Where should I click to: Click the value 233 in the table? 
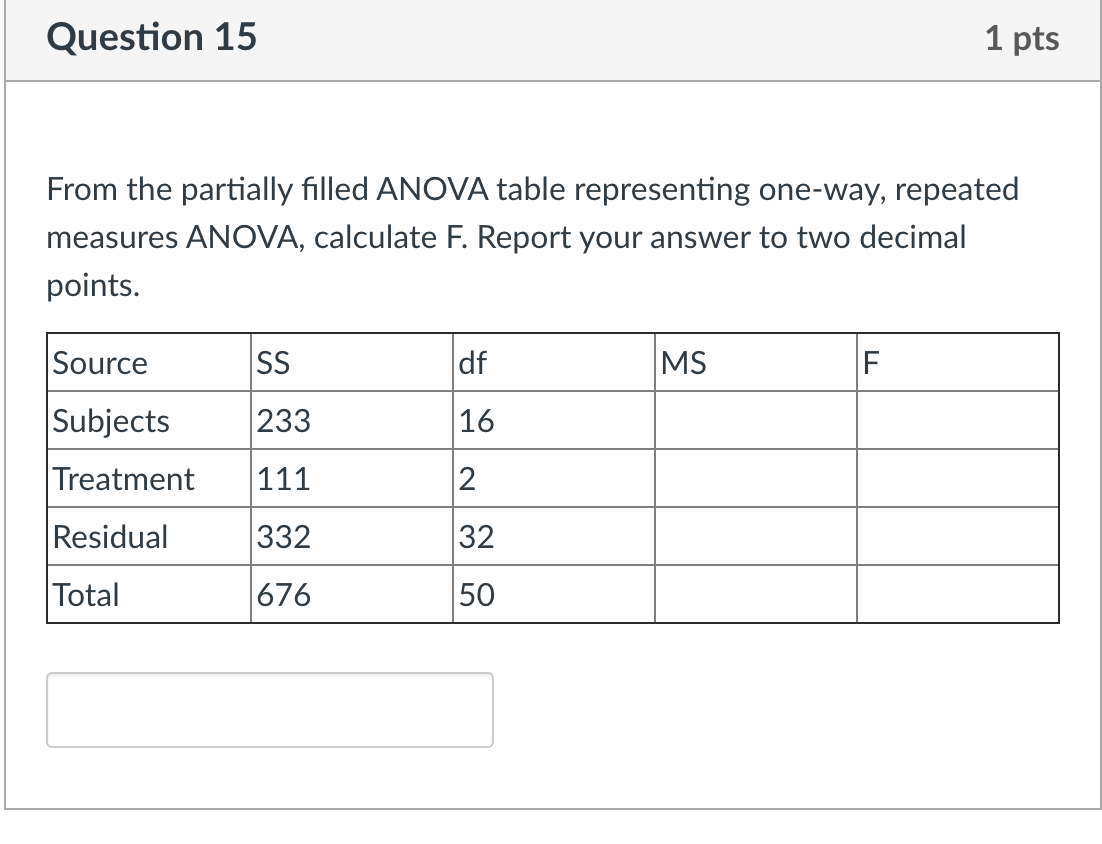point(284,421)
